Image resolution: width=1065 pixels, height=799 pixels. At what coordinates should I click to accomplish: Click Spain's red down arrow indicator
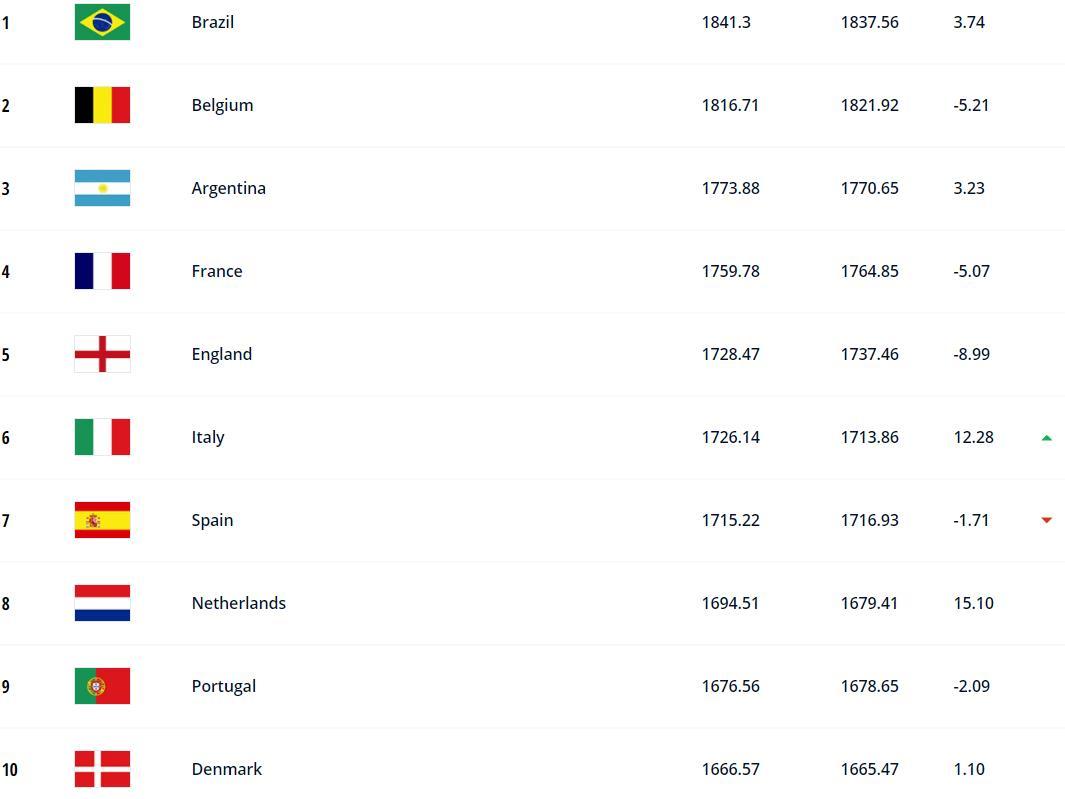pyautogui.click(x=1047, y=520)
